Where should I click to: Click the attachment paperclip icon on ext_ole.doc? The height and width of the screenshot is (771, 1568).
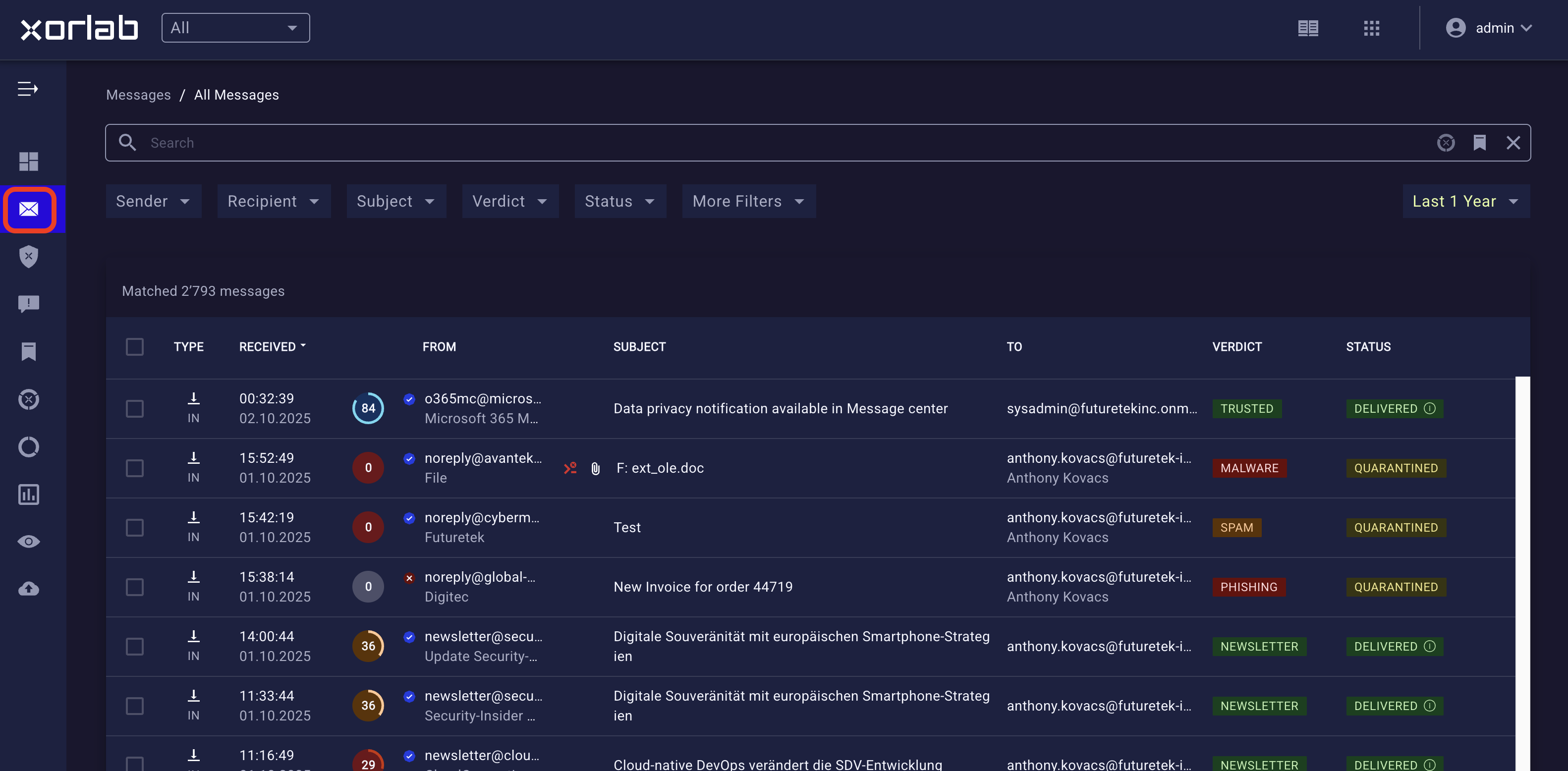(595, 468)
